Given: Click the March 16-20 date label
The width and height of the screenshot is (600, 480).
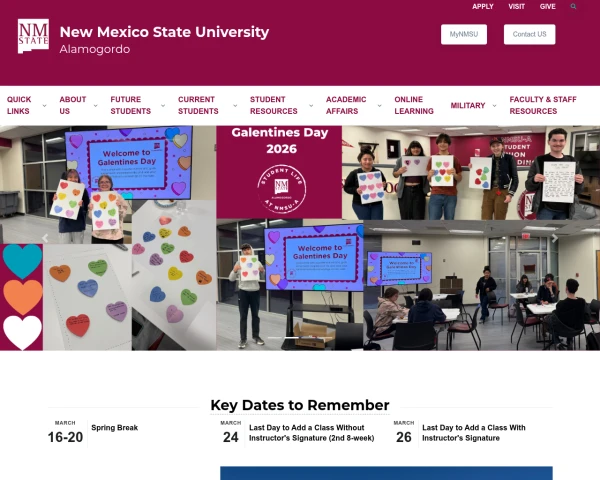Looking at the screenshot, I should tap(65, 432).
